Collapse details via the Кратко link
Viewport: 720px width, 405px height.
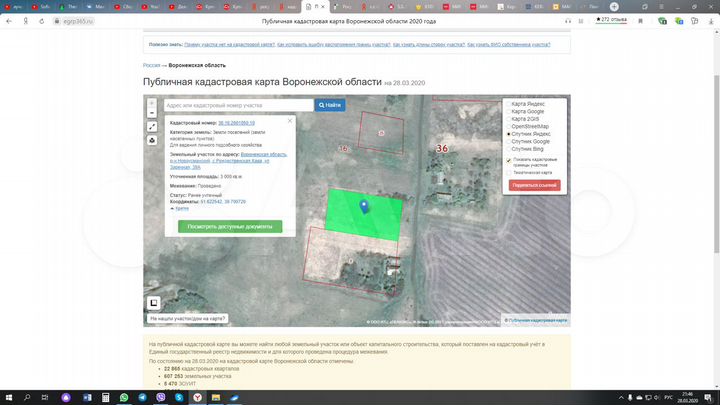(181, 208)
